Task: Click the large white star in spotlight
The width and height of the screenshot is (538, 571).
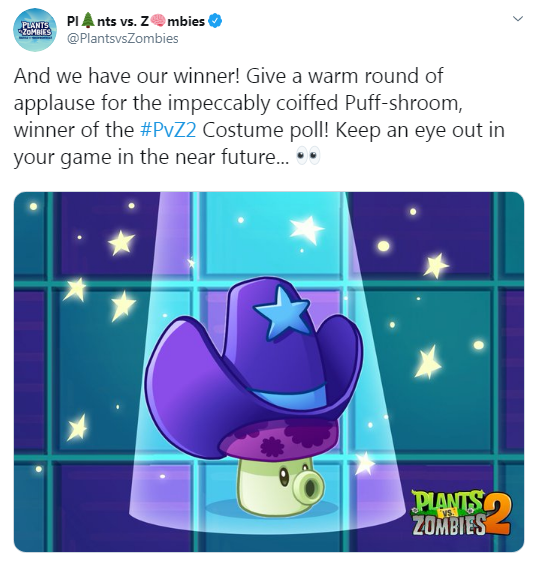Action: pyautogui.click(x=307, y=229)
